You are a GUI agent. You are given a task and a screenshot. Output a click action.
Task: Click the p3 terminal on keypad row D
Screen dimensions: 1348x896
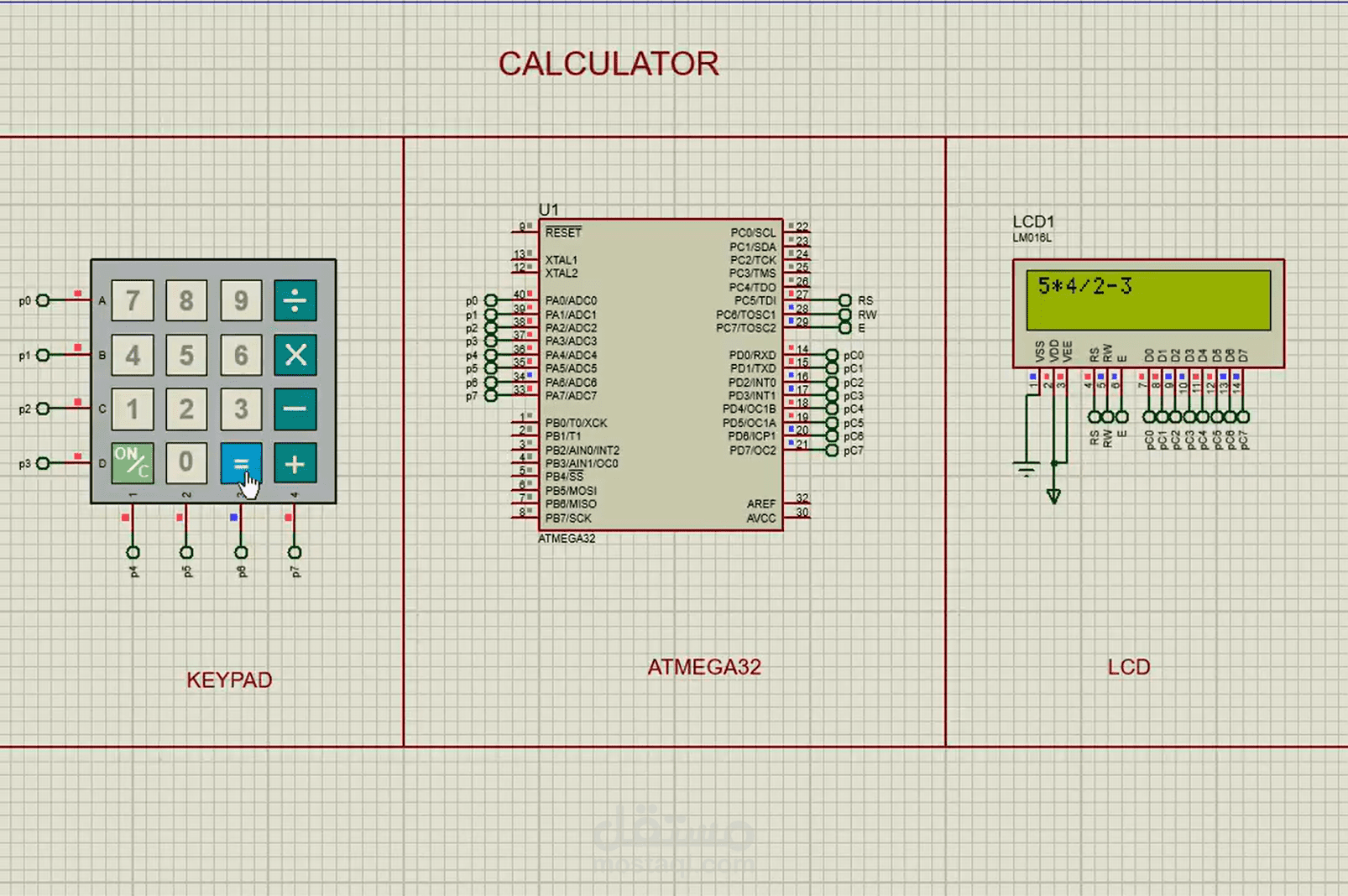[x=43, y=463]
